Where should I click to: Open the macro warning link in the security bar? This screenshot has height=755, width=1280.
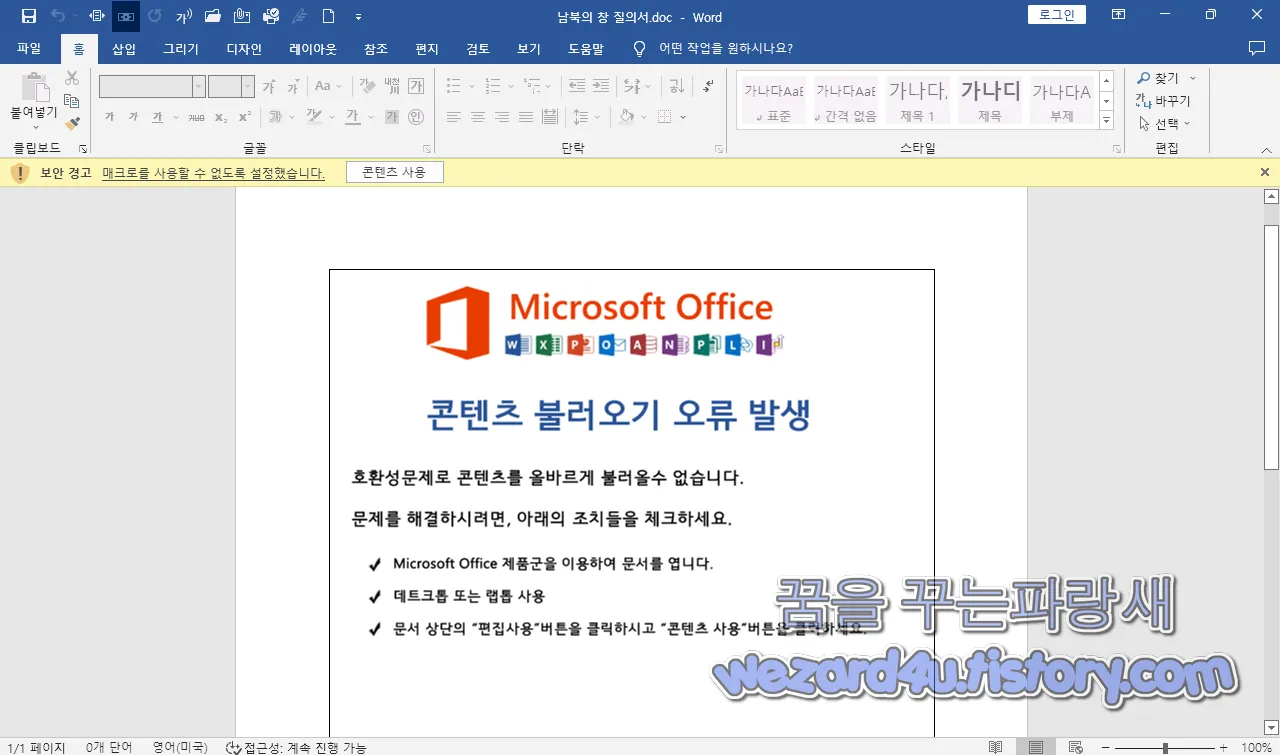coord(213,173)
